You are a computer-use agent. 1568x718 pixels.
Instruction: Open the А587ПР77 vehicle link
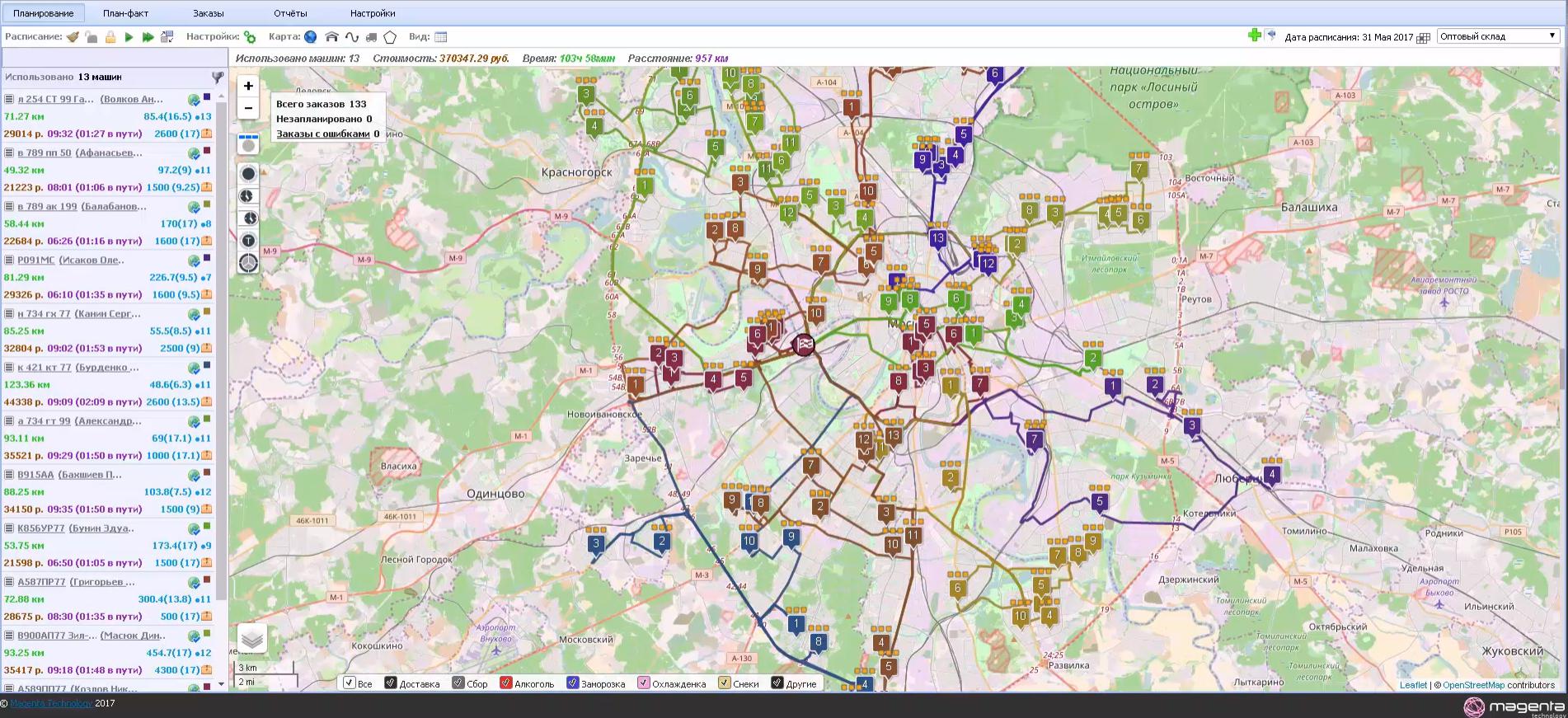(41, 582)
